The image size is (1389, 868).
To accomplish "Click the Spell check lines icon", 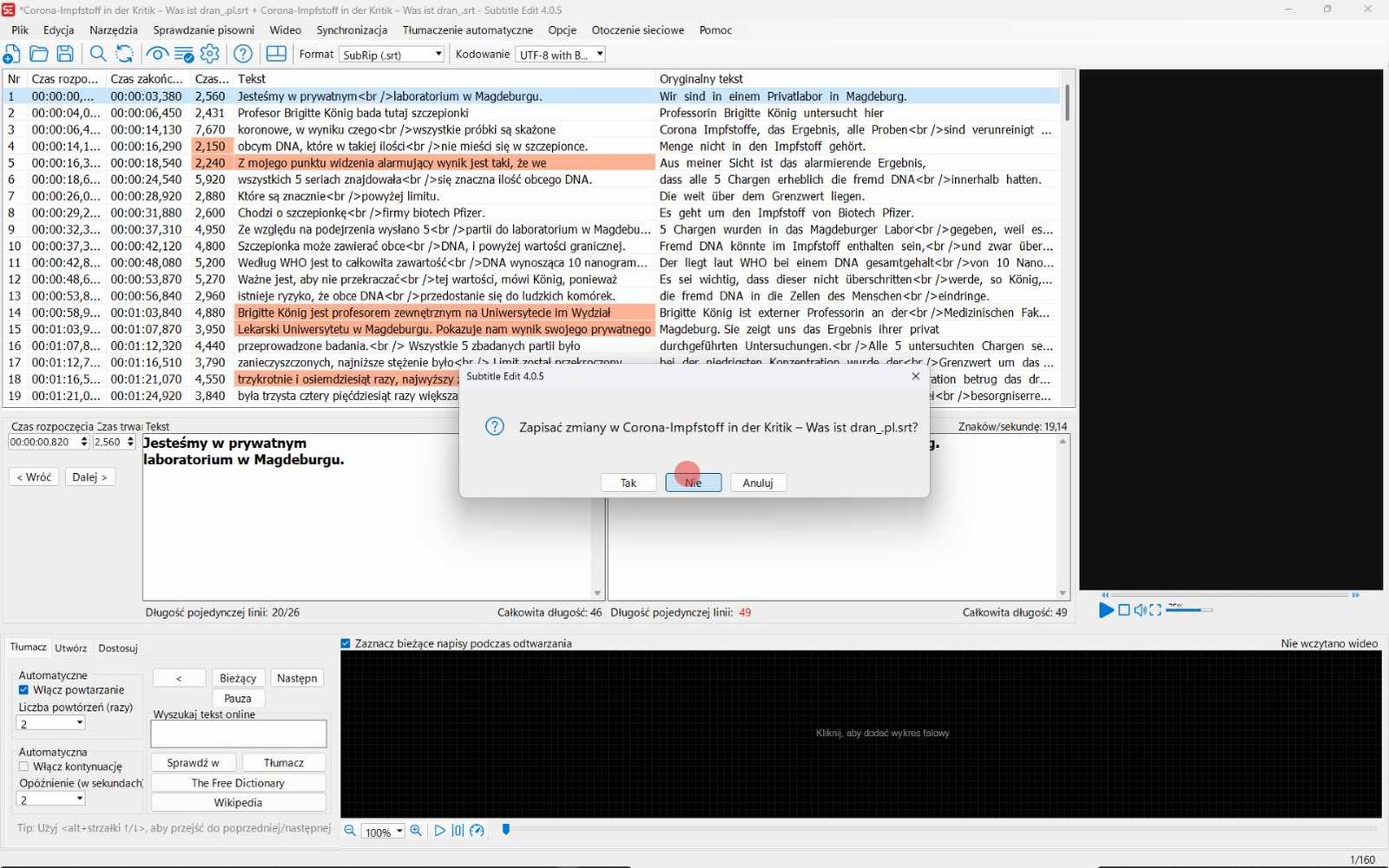I will pos(184,54).
